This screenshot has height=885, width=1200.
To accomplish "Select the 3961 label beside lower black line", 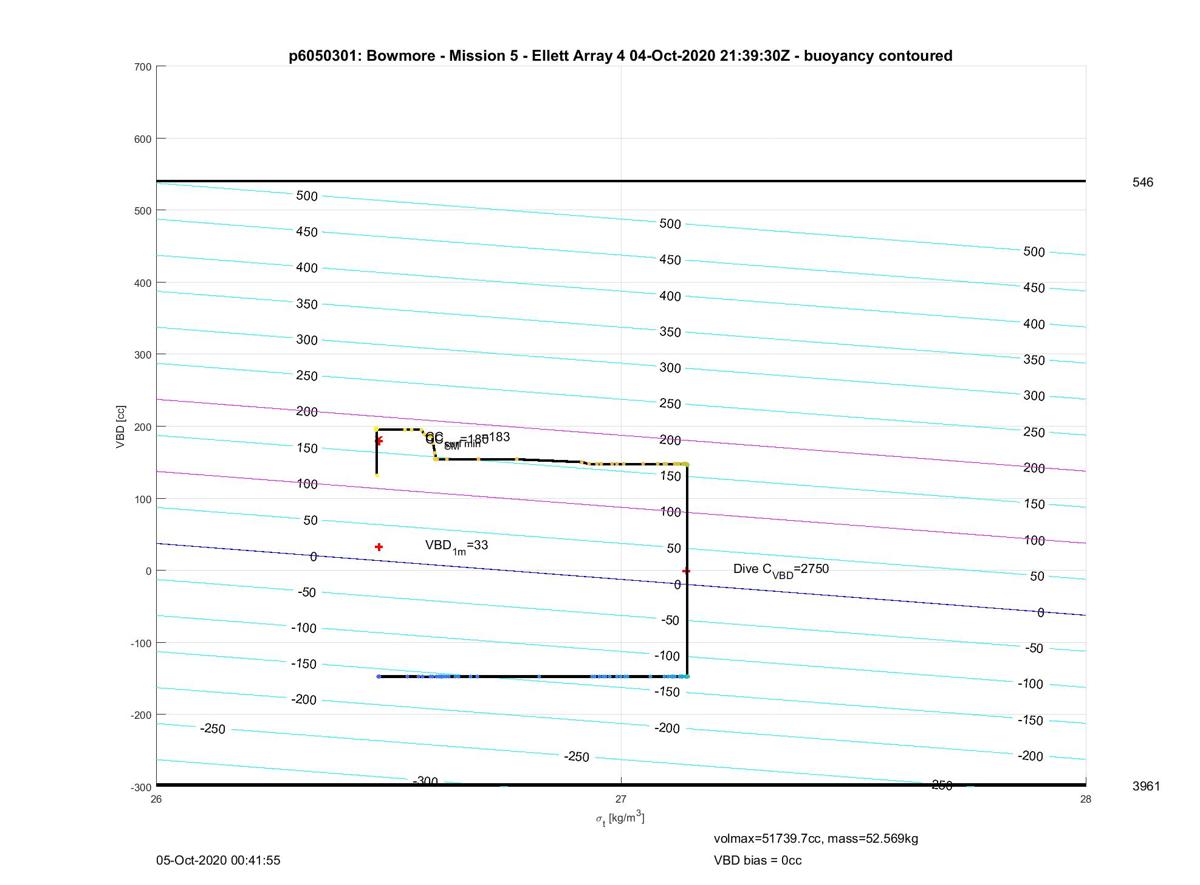I will point(1146,786).
